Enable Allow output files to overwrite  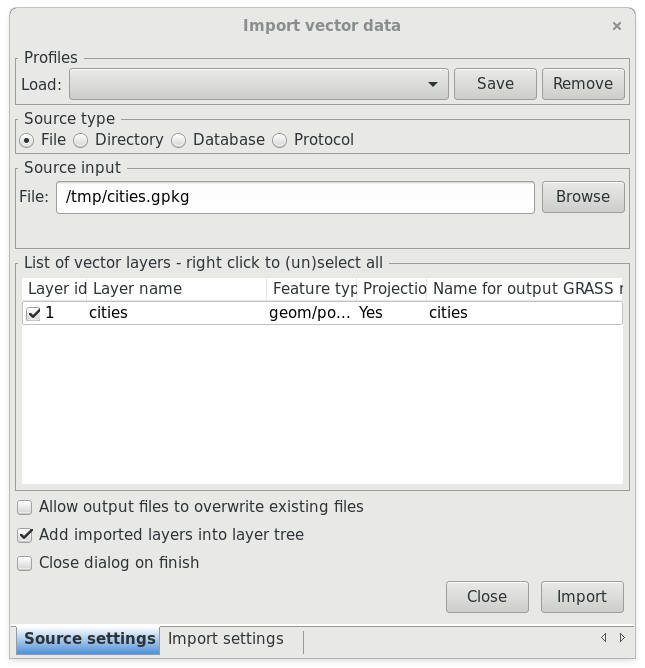tap(25, 507)
